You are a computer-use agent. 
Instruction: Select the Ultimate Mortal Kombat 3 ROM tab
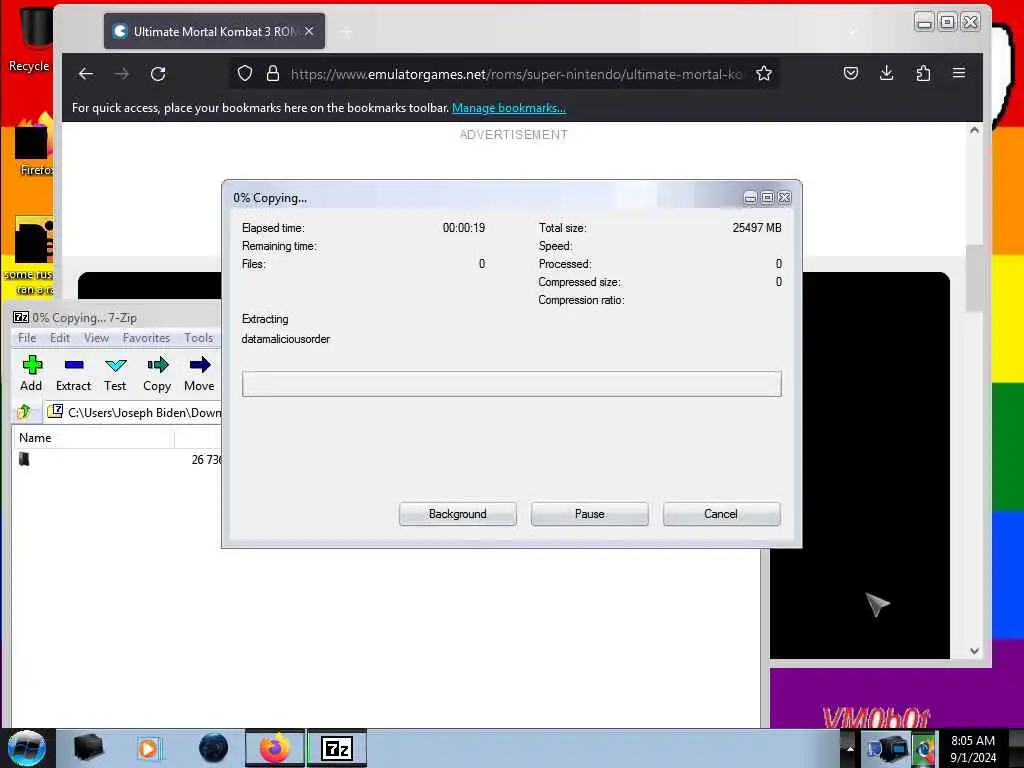pyautogui.click(x=214, y=31)
